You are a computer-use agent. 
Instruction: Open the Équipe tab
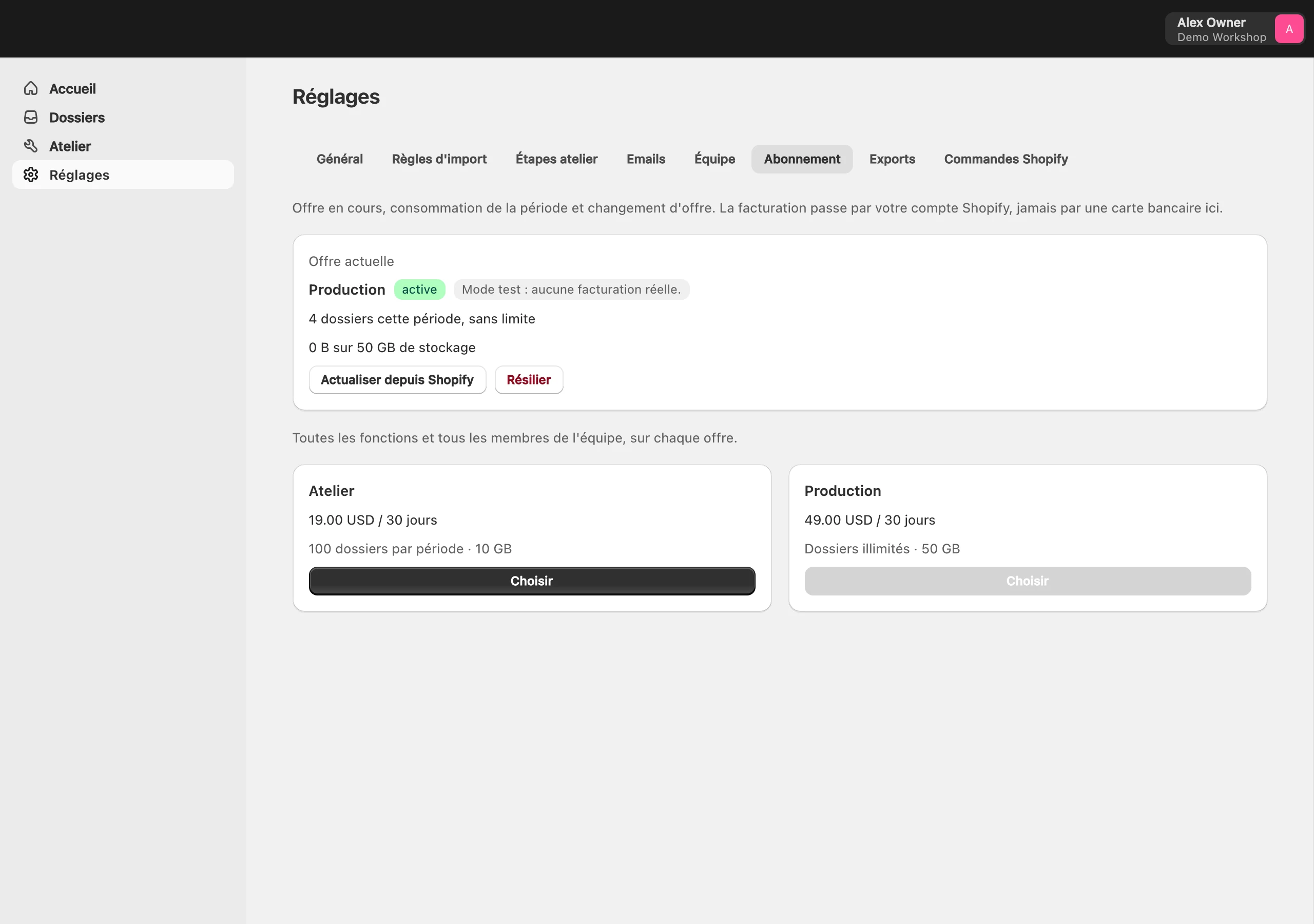[714, 159]
